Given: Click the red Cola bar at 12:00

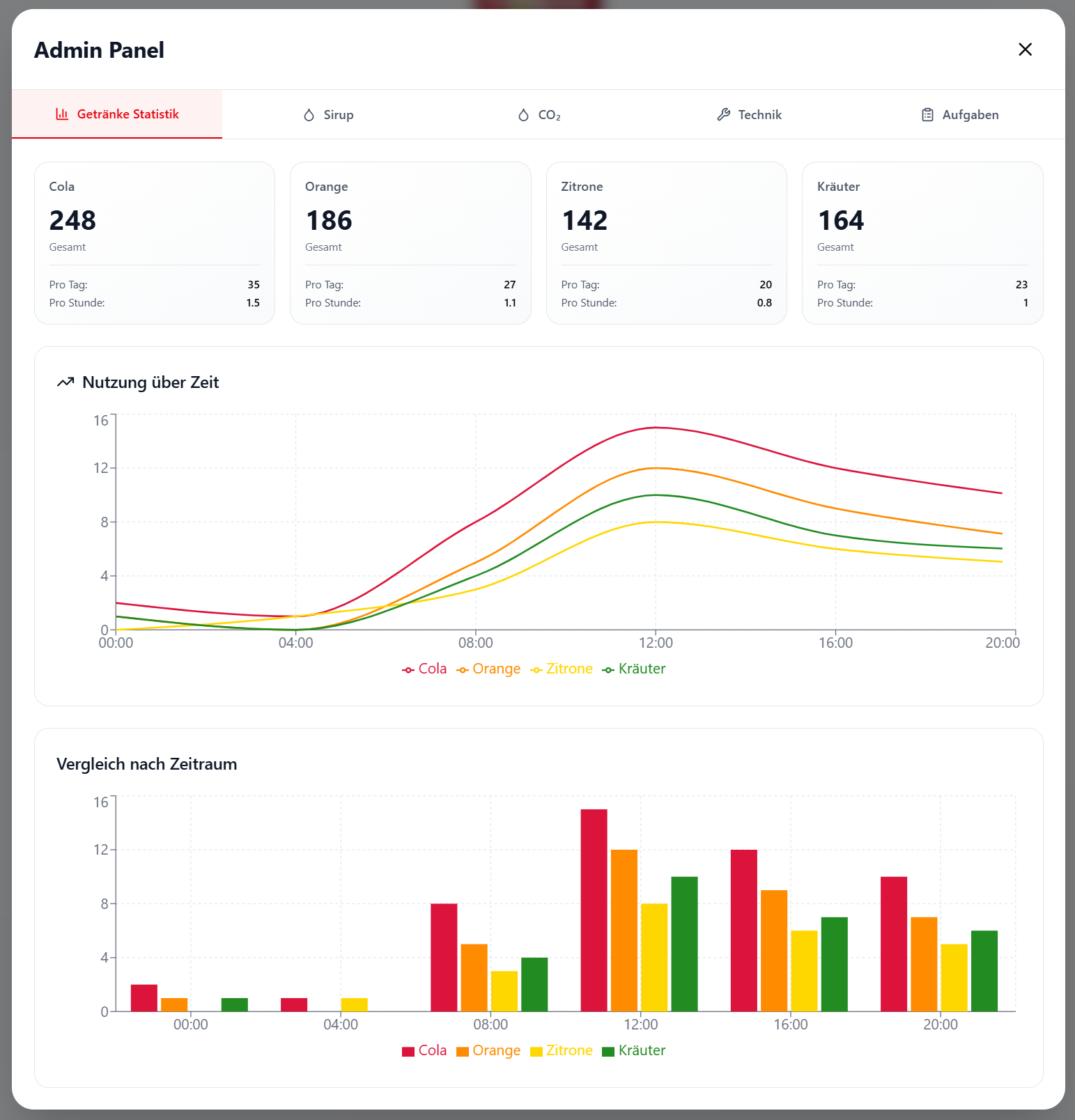Looking at the screenshot, I should point(594,910).
